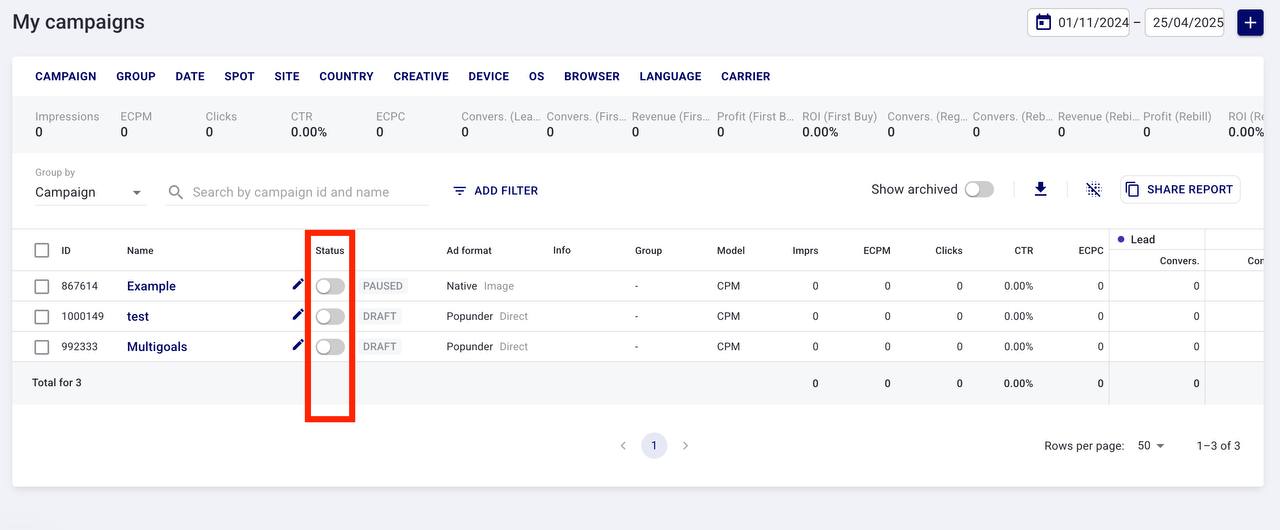Viewport: 1280px width, 530px height.
Task: Toggle the Show archived switch
Action: point(979,189)
